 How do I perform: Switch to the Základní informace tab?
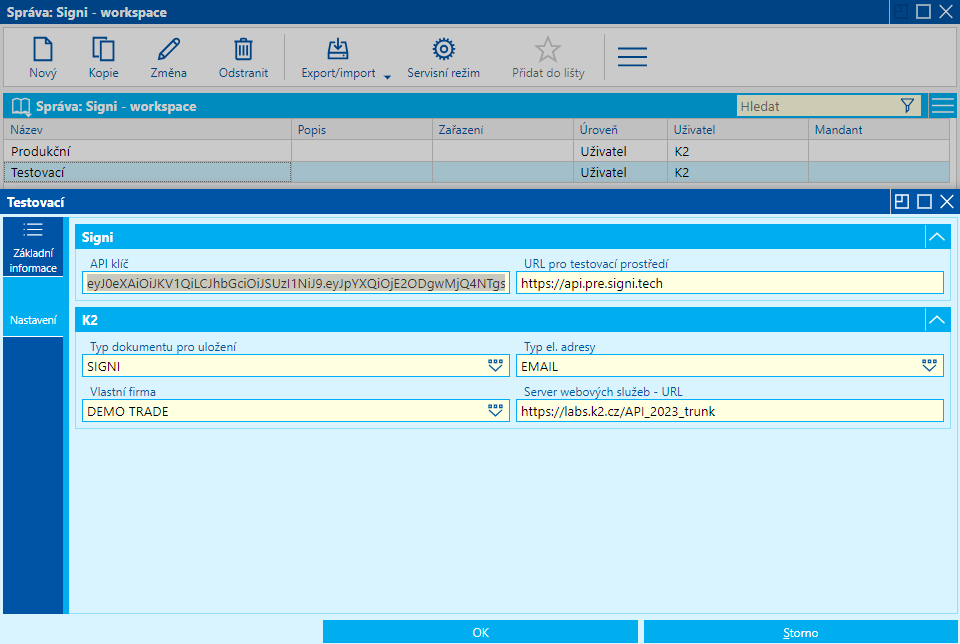[x=33, y=247]
